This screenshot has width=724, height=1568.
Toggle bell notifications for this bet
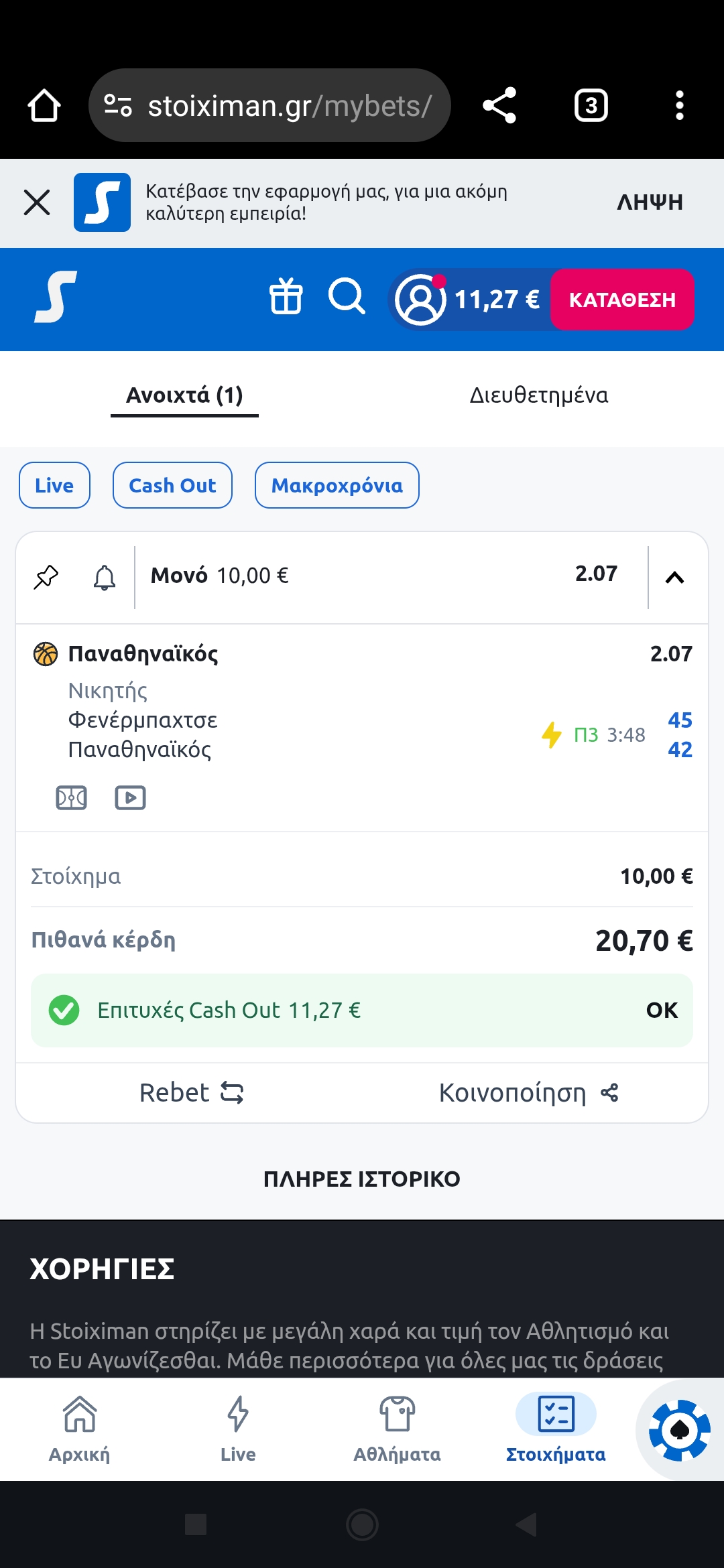pyautogui.click(x=104, y=577)
